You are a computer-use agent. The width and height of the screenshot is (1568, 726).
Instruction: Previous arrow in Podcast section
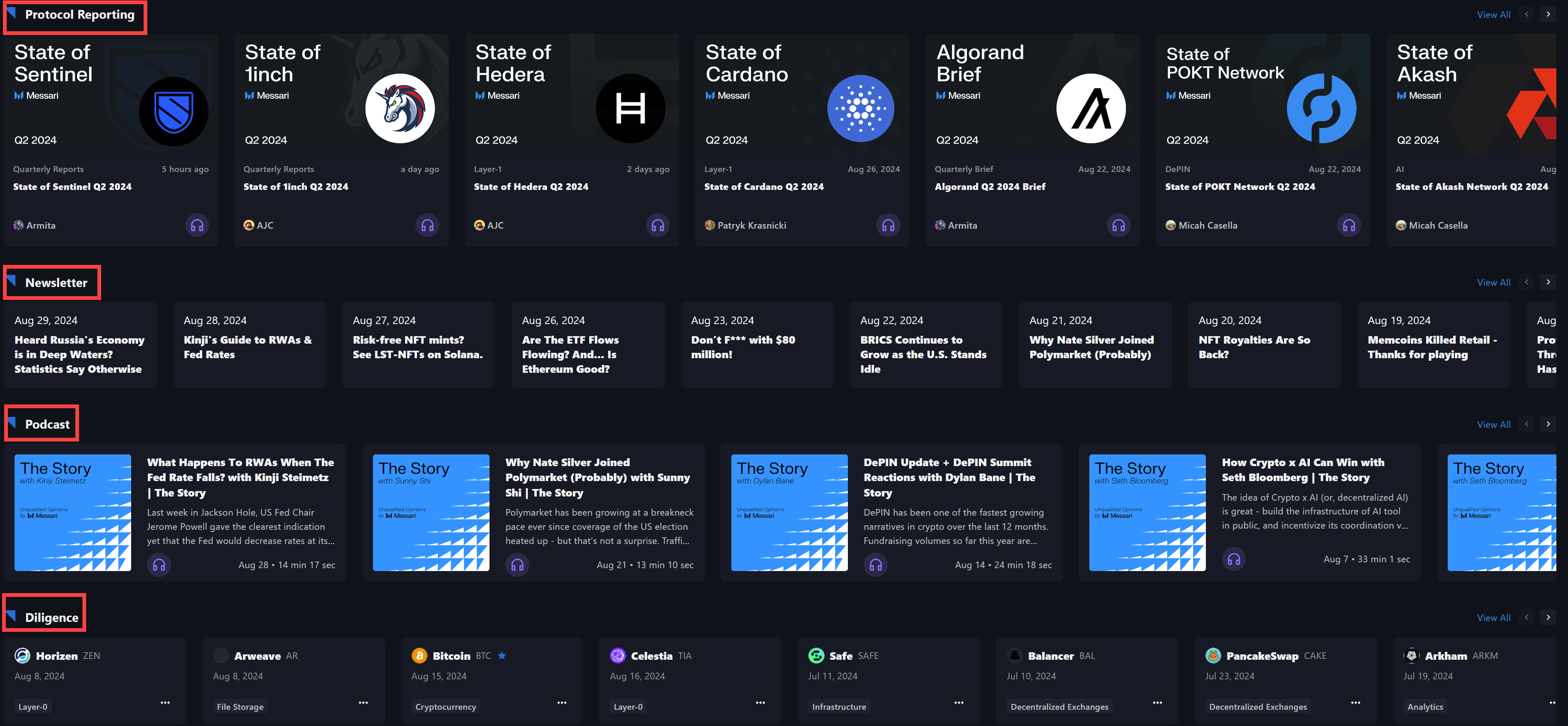(x=1526, y=424)
